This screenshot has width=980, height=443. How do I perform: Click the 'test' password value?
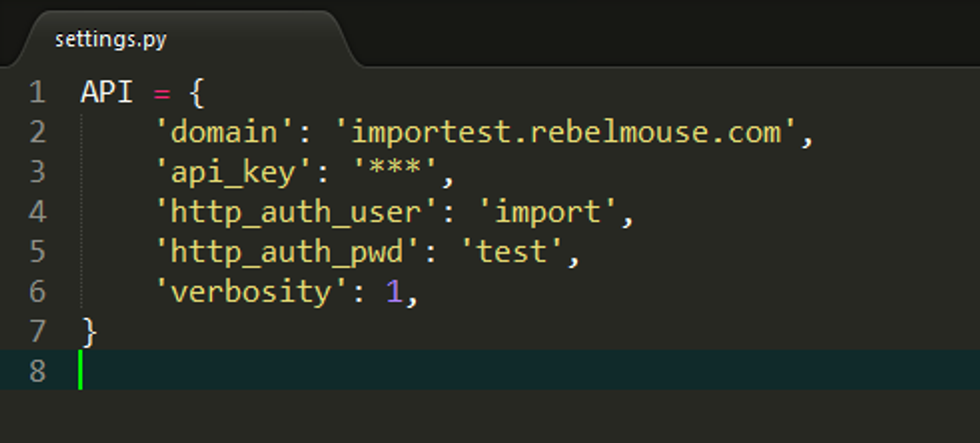click(x=514, y=253)
